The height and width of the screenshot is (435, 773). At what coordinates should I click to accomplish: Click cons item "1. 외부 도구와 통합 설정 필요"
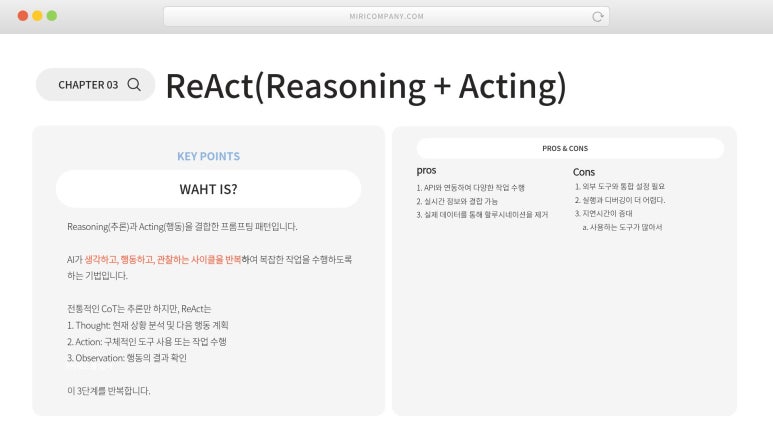click(620, 186)
